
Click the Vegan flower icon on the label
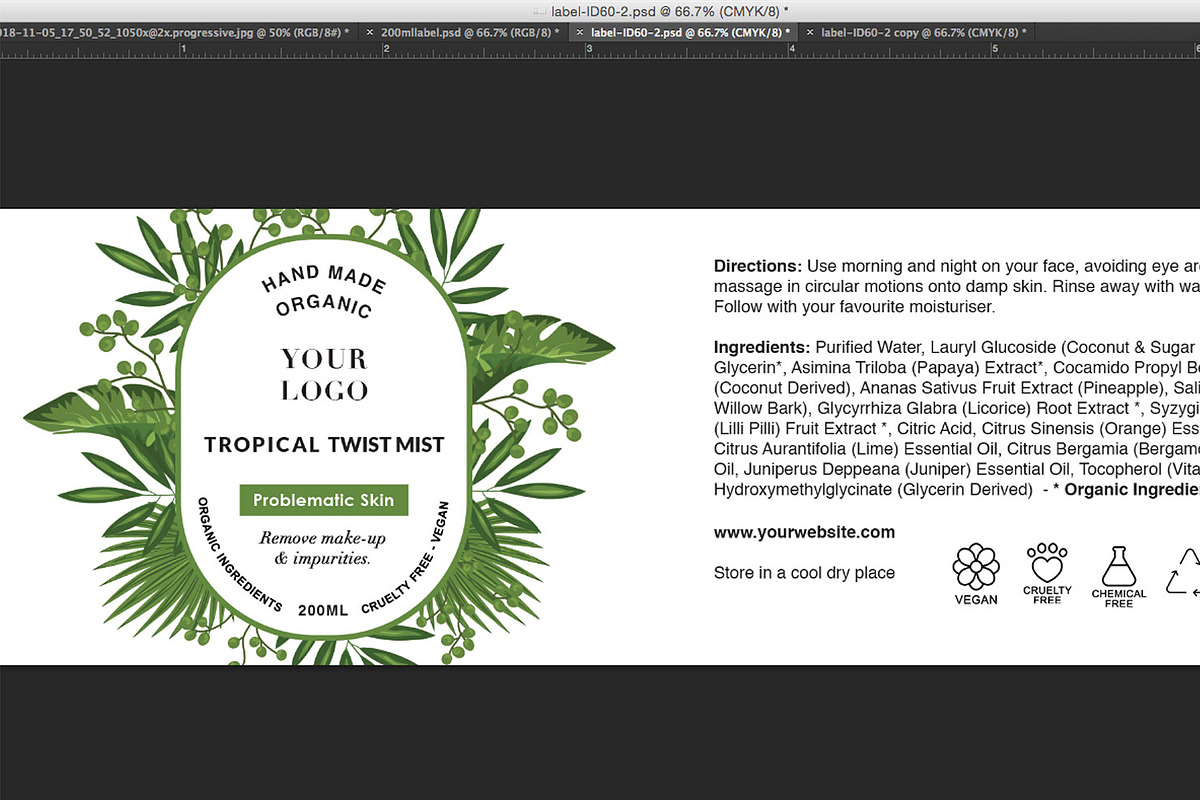click(x=975, y=568)
